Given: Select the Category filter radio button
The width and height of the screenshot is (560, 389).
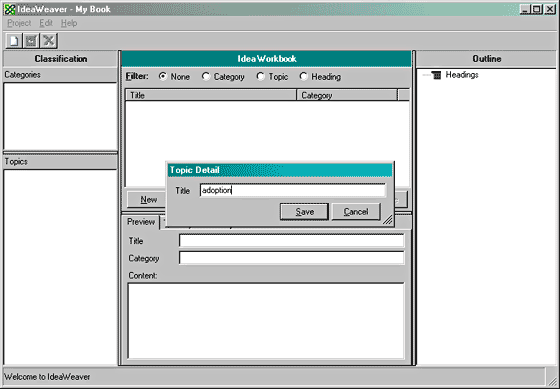Looking at the screenshot, I should (206, 76).
